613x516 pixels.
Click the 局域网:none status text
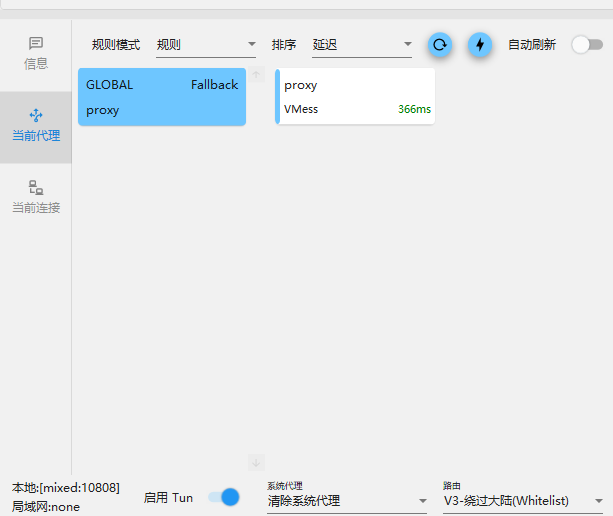(46, 507)
